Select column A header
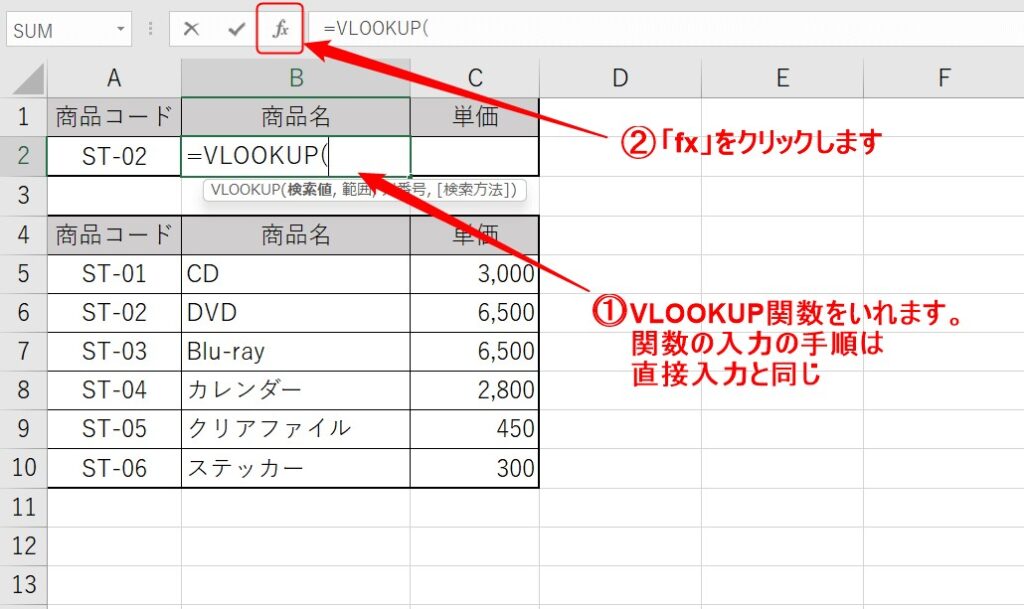The width and height of the screenshot is (1024, 609). tap(114, 78)
